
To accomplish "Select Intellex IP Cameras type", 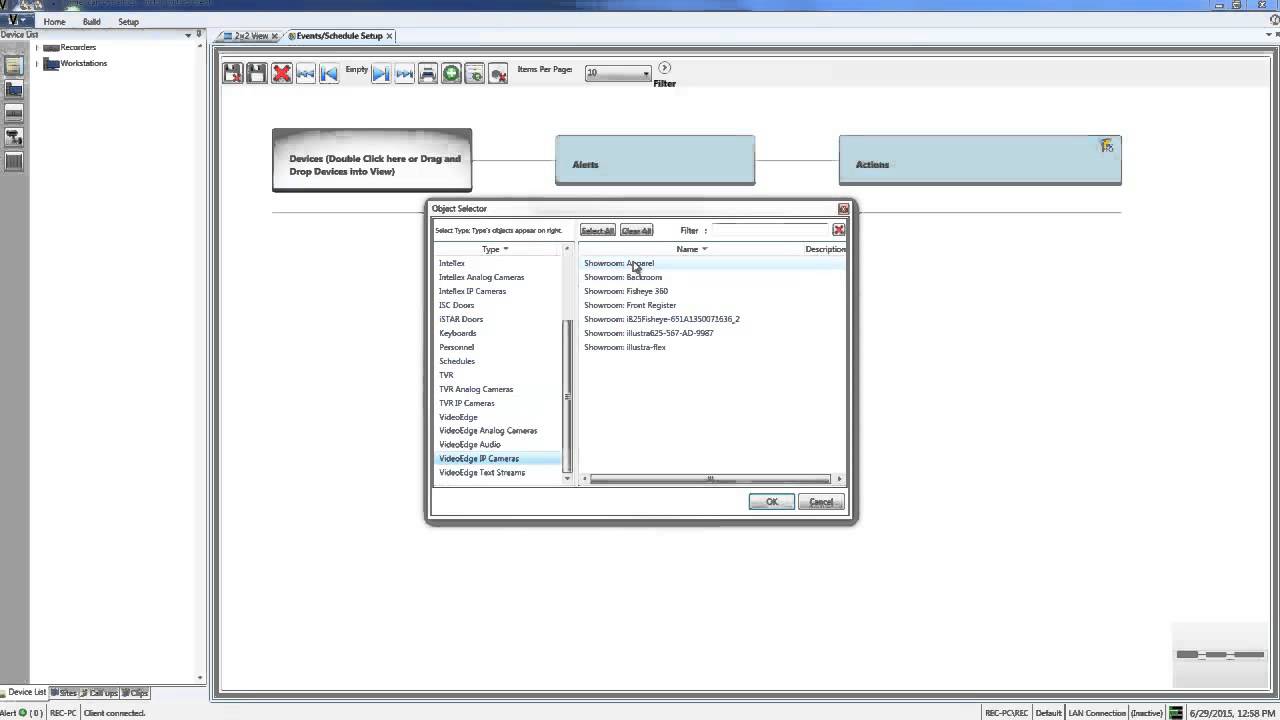I will pos(472,291).
